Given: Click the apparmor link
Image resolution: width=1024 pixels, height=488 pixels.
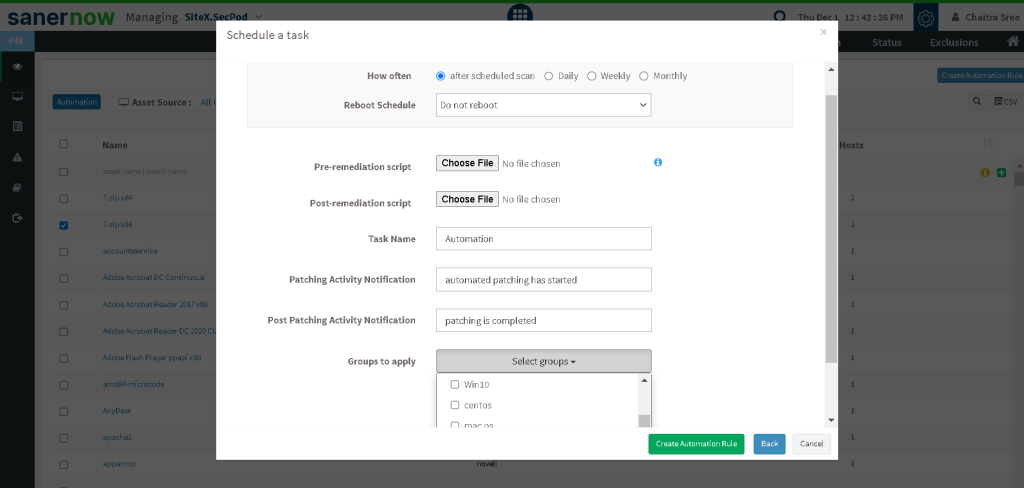Looking at the screenshot, I should [x=119, y=464].
